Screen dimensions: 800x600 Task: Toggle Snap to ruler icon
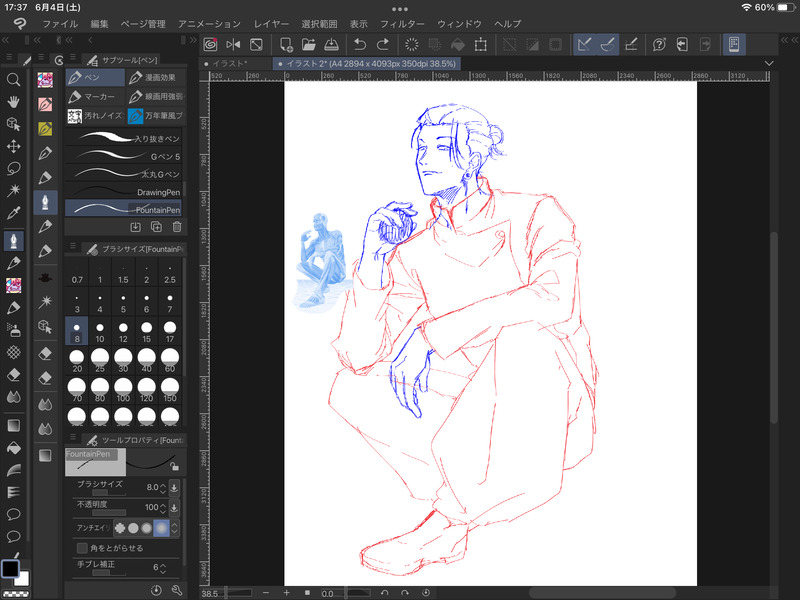coord(585,44)
